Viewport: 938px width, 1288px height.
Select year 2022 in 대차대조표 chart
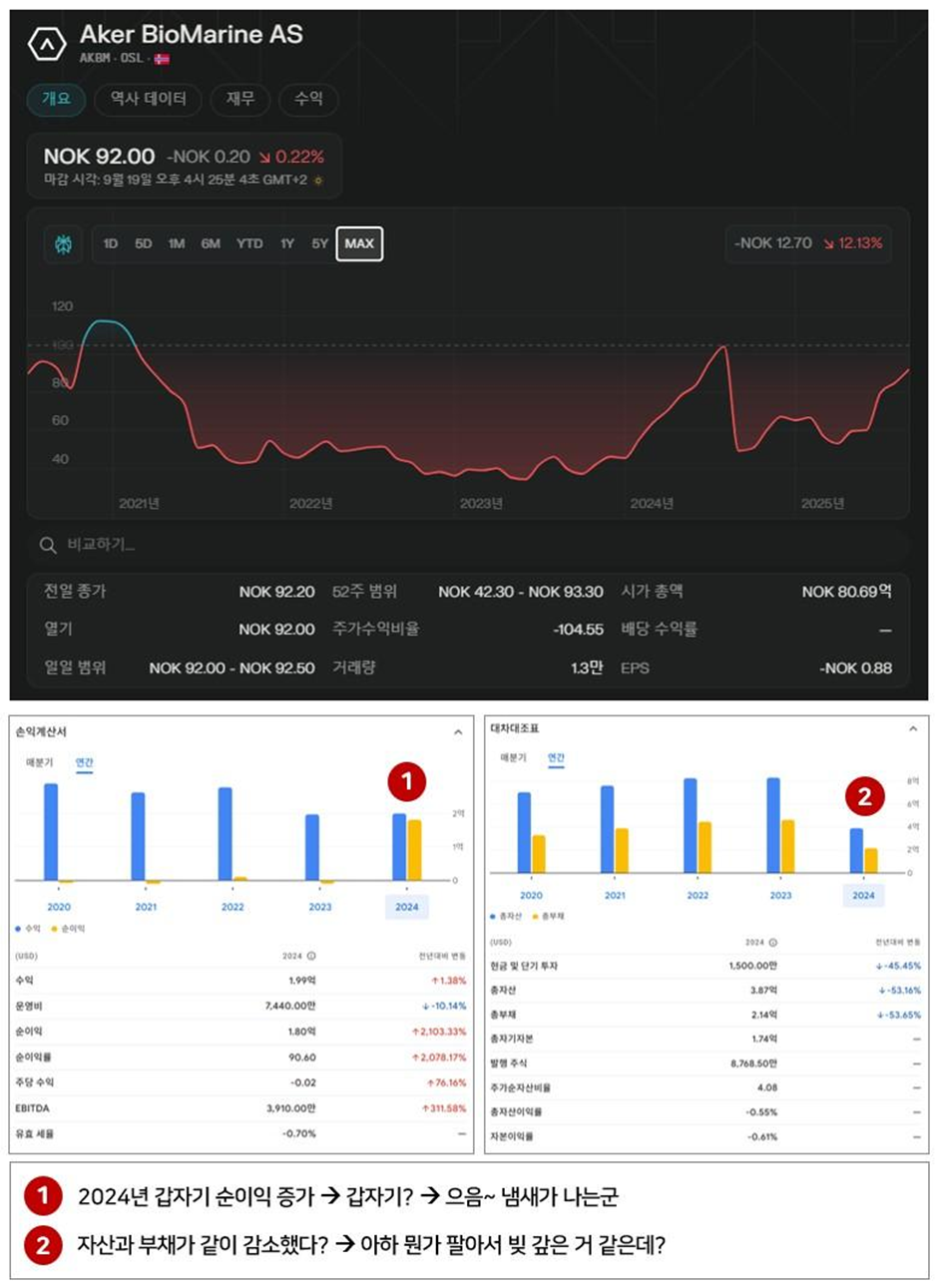(x=698, y=895)
